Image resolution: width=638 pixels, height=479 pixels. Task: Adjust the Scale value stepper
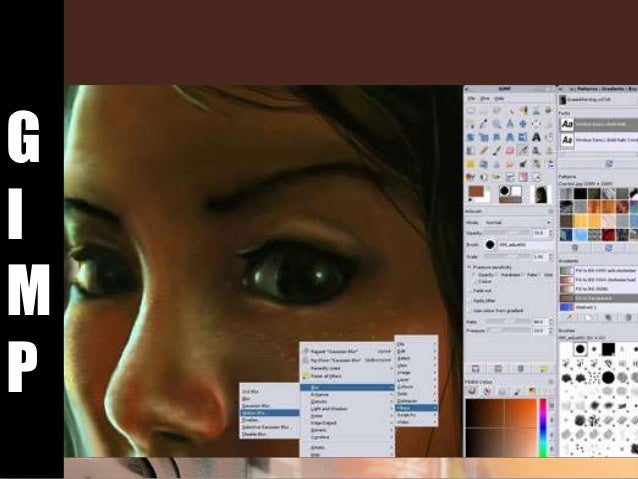point(551,257)
